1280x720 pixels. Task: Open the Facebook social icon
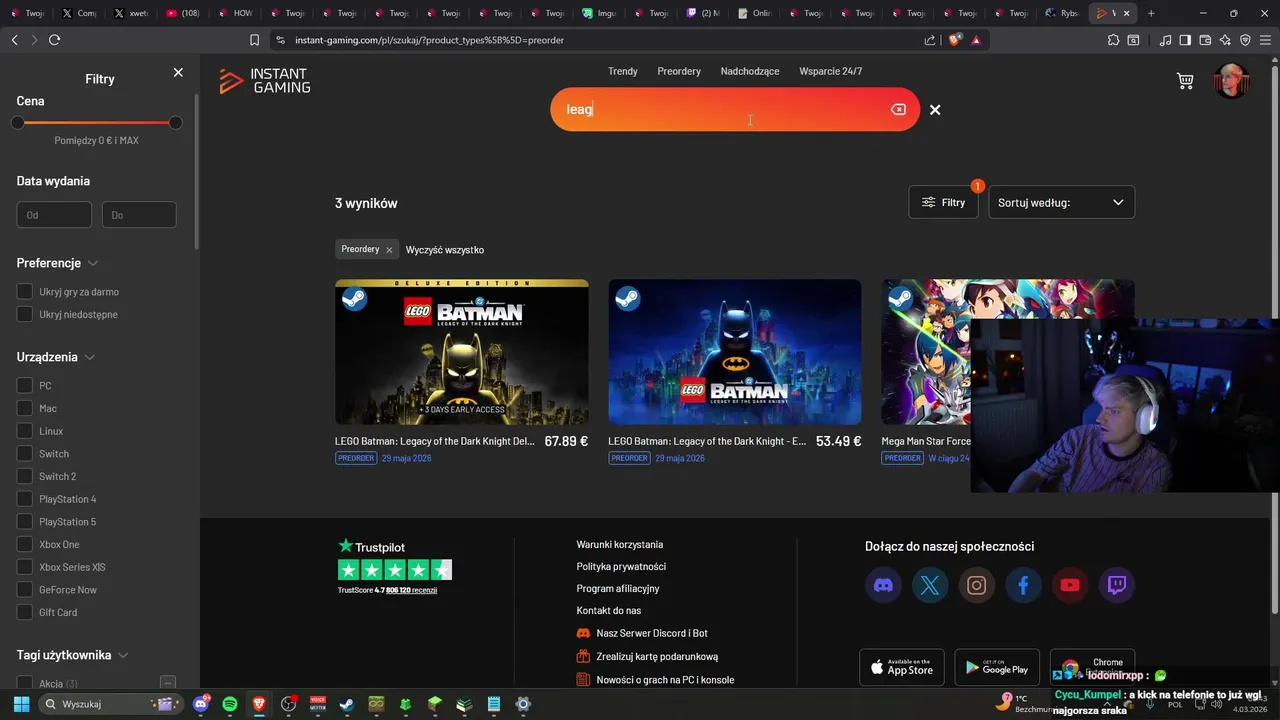click(1023, 585)
